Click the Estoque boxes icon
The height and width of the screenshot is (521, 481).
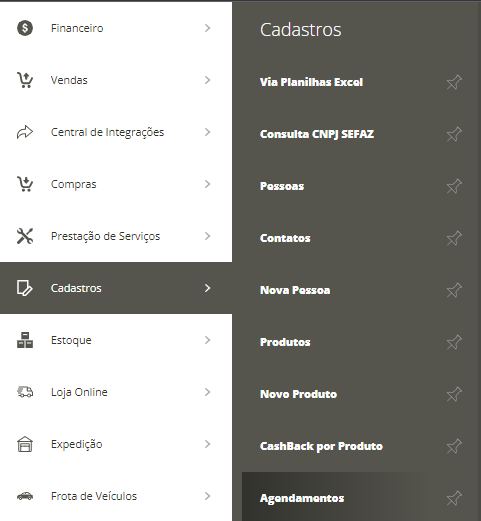[x=25, y=340]
